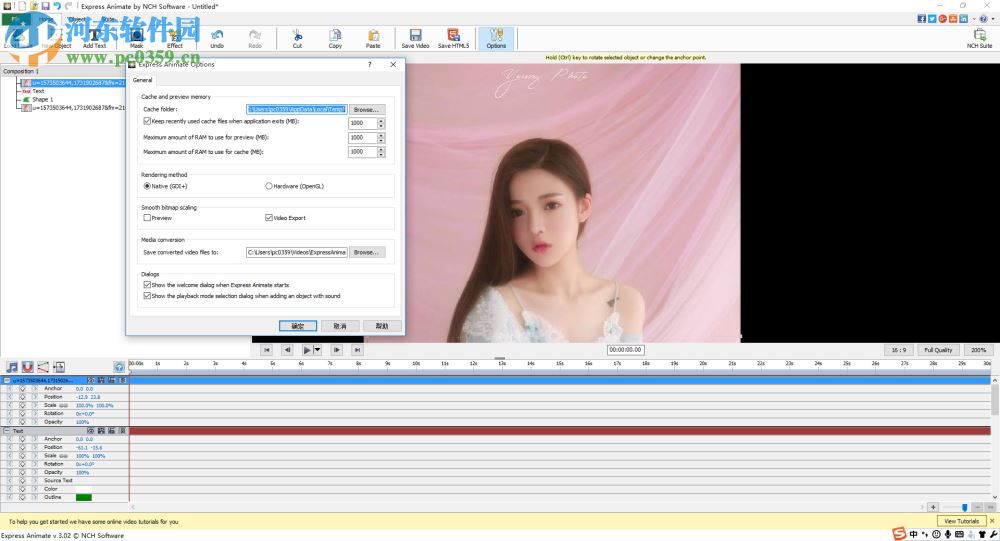The height and width of the screenshot is (541, 1000).
Task: Click the timeline zoom slider handle
Action: point(964,507)
